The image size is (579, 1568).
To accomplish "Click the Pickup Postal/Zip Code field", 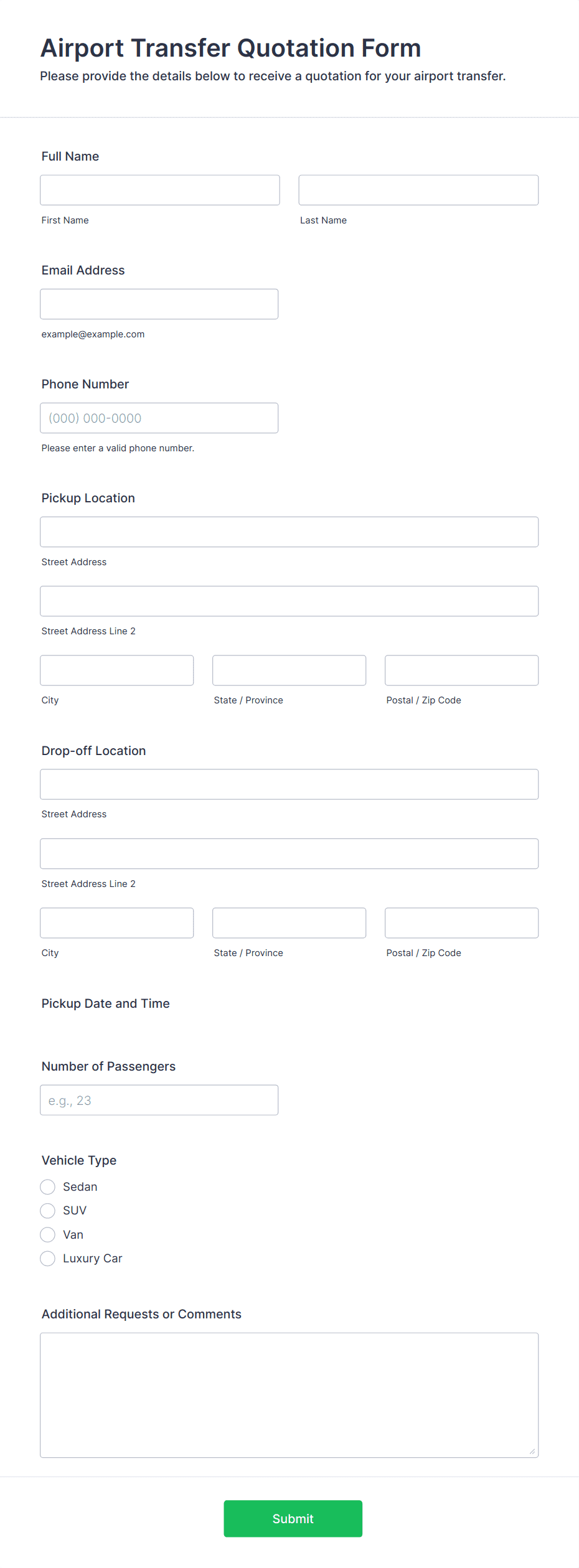I will point(461,670).
